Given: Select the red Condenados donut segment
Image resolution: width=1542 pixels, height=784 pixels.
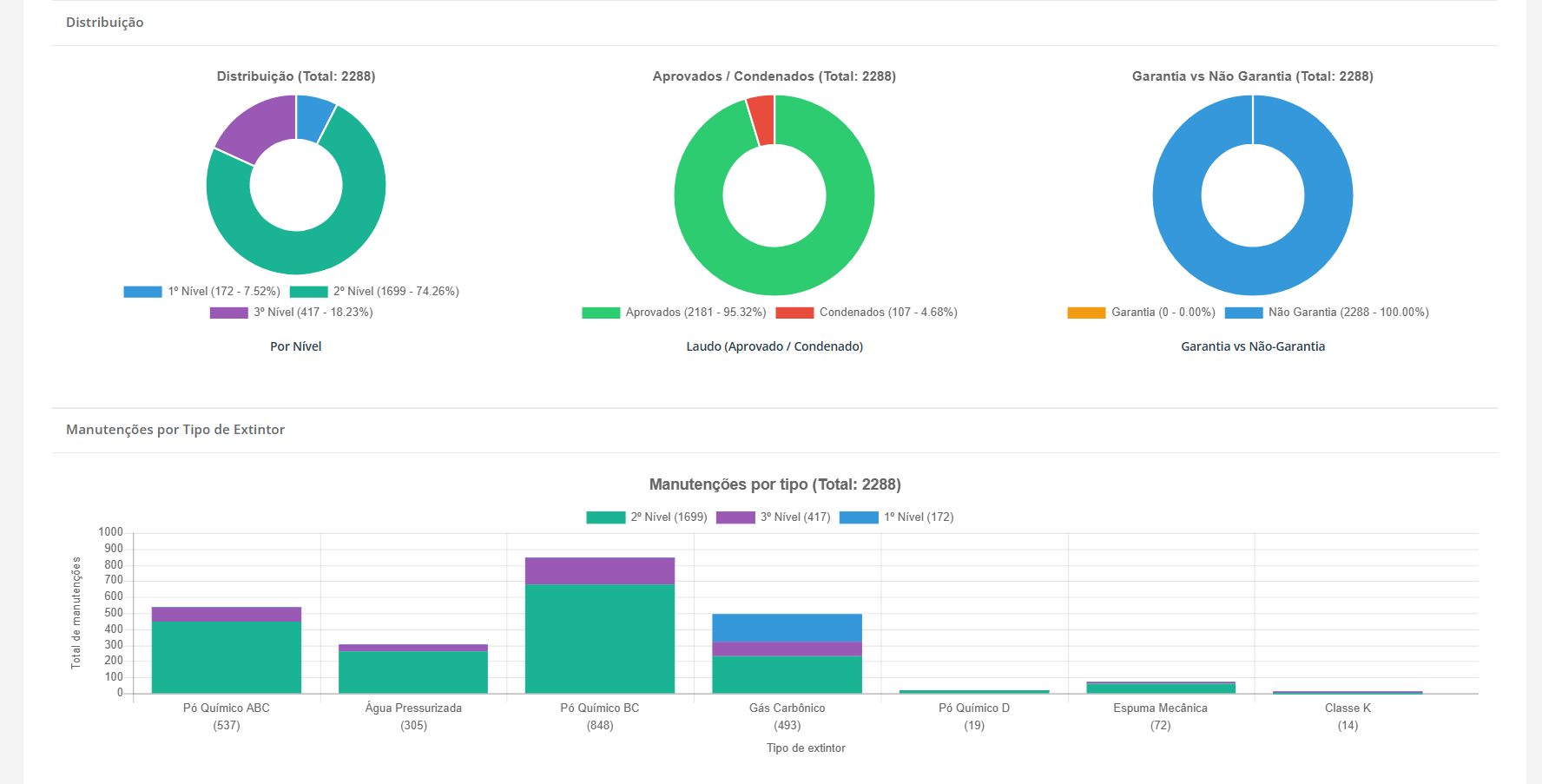Looking at the screenshot, I should pyautogui.click(x=762, y=119).
